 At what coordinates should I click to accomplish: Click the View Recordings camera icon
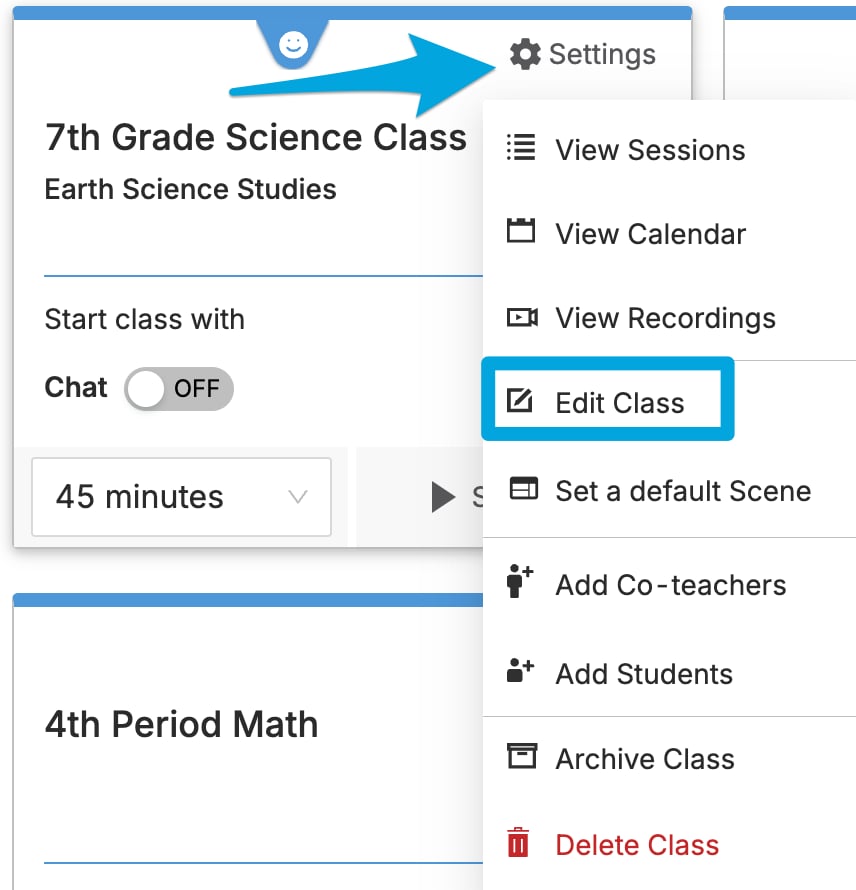522,317
